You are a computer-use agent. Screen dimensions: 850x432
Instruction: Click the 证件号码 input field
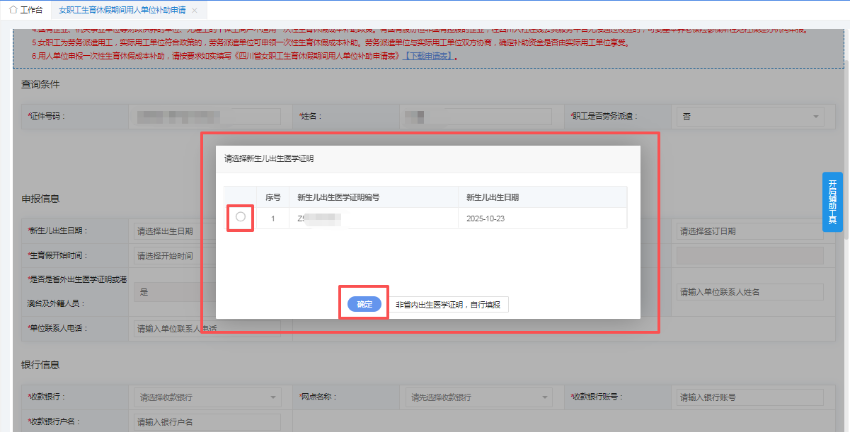coord(205,117)
